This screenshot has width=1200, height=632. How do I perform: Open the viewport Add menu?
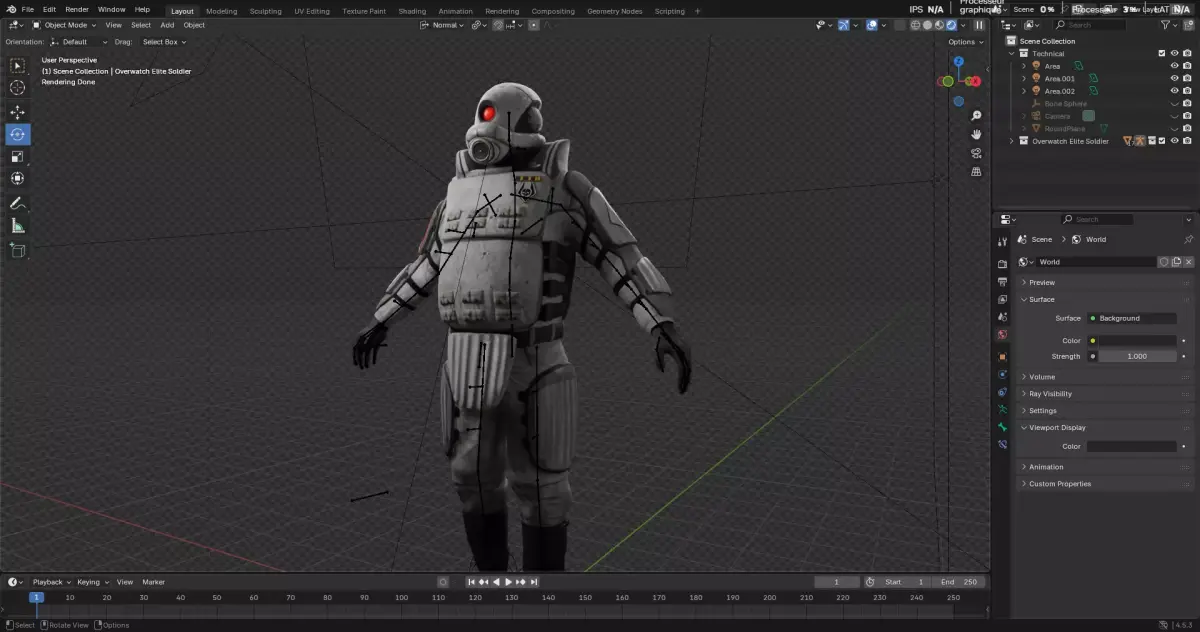[167, 25]
